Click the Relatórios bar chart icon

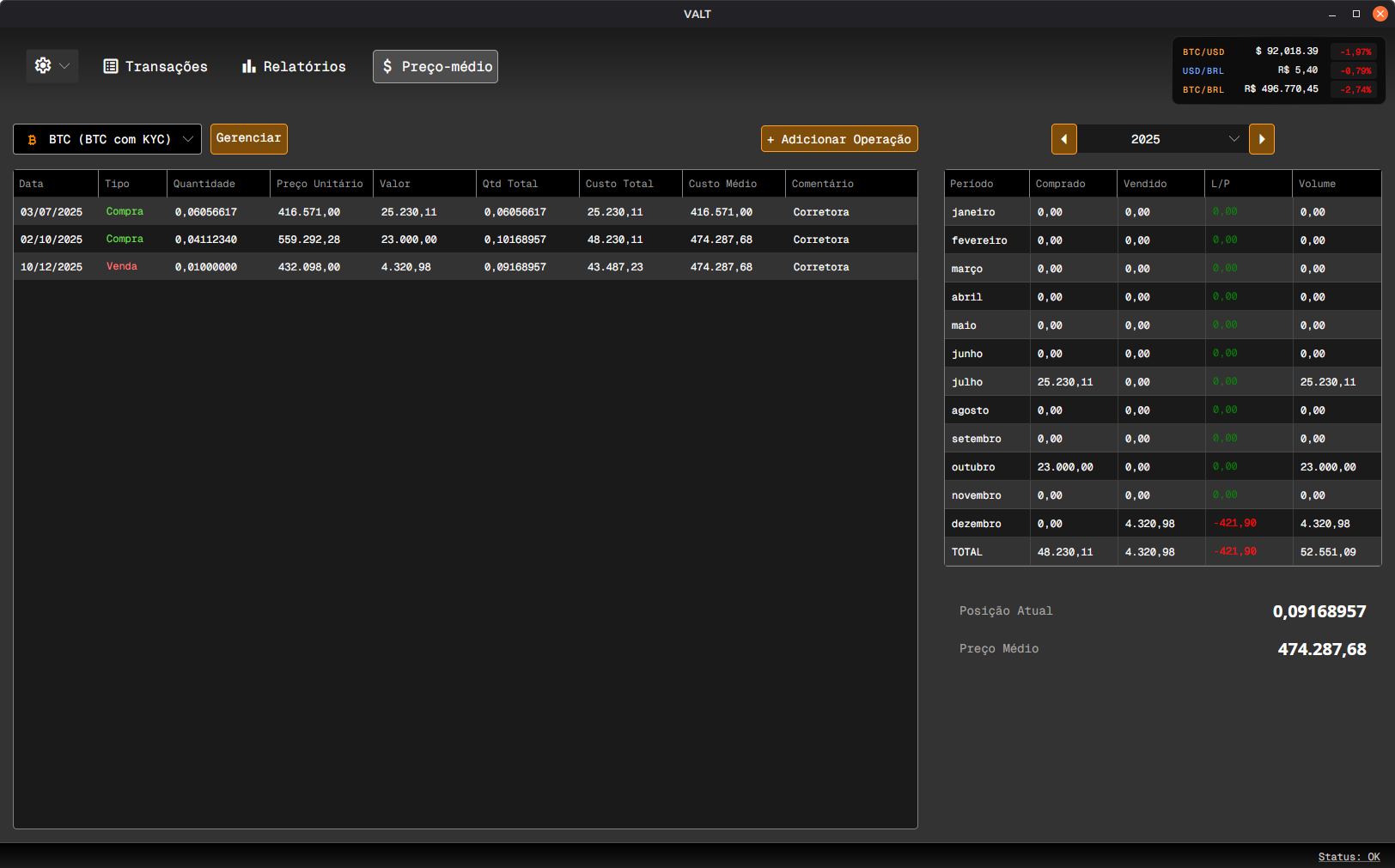point(249,67)
